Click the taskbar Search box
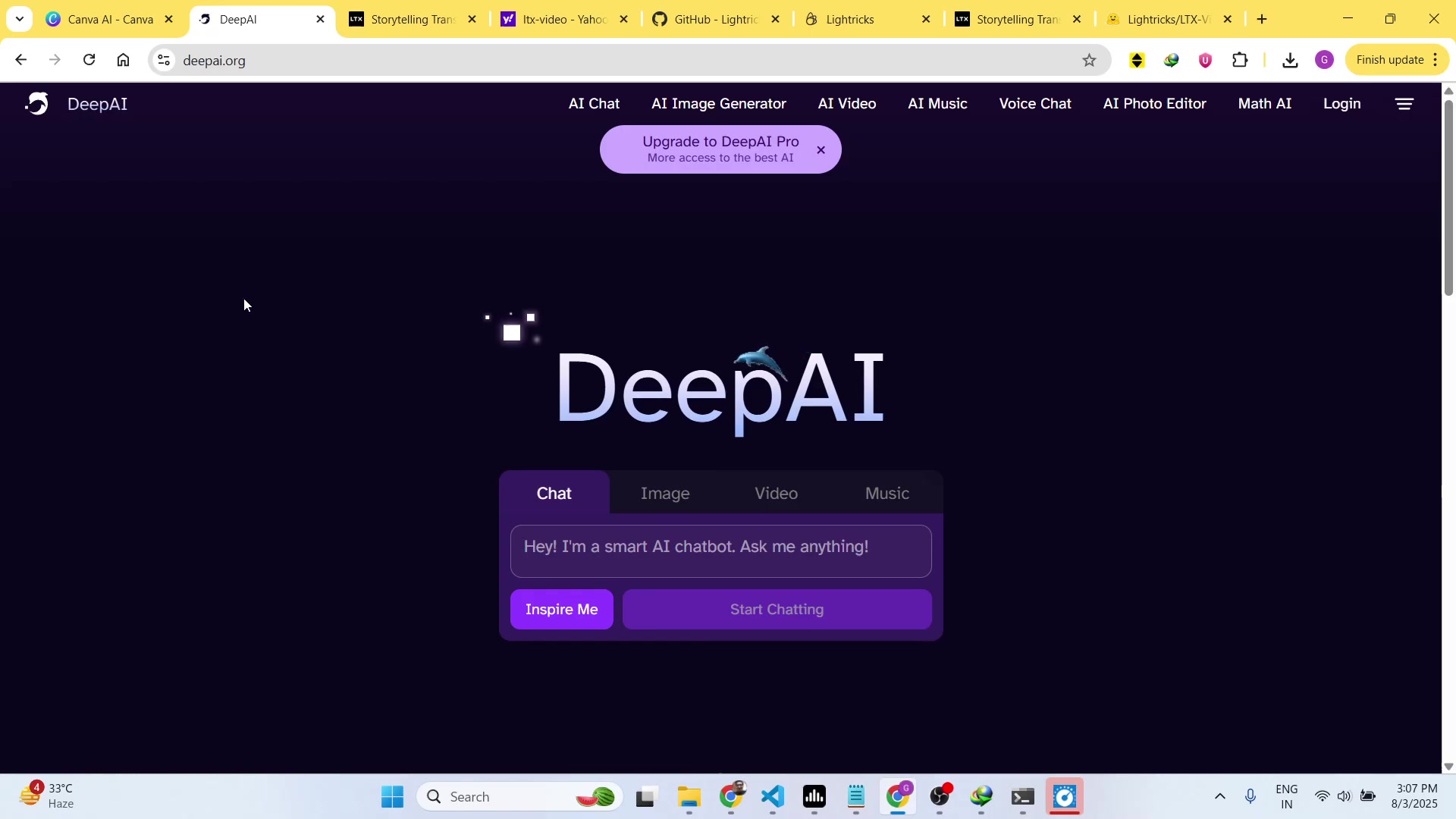The image size is (1456, 819). 519,797
